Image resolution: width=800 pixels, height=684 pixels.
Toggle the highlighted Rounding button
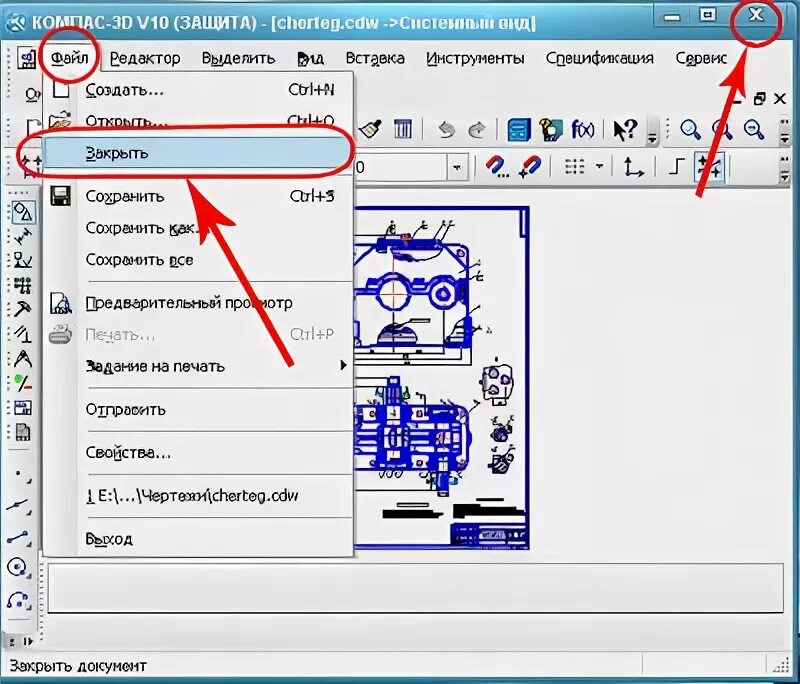(x=709, y=166)
